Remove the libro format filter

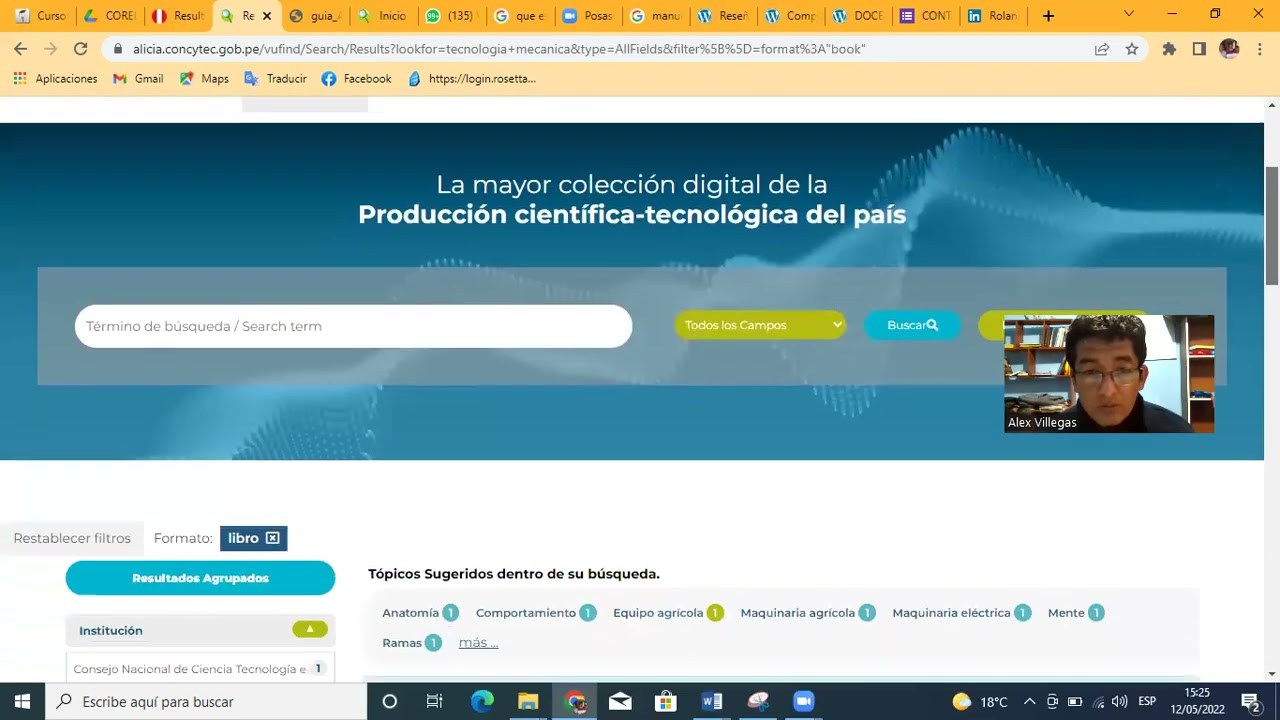coord(272,538)
